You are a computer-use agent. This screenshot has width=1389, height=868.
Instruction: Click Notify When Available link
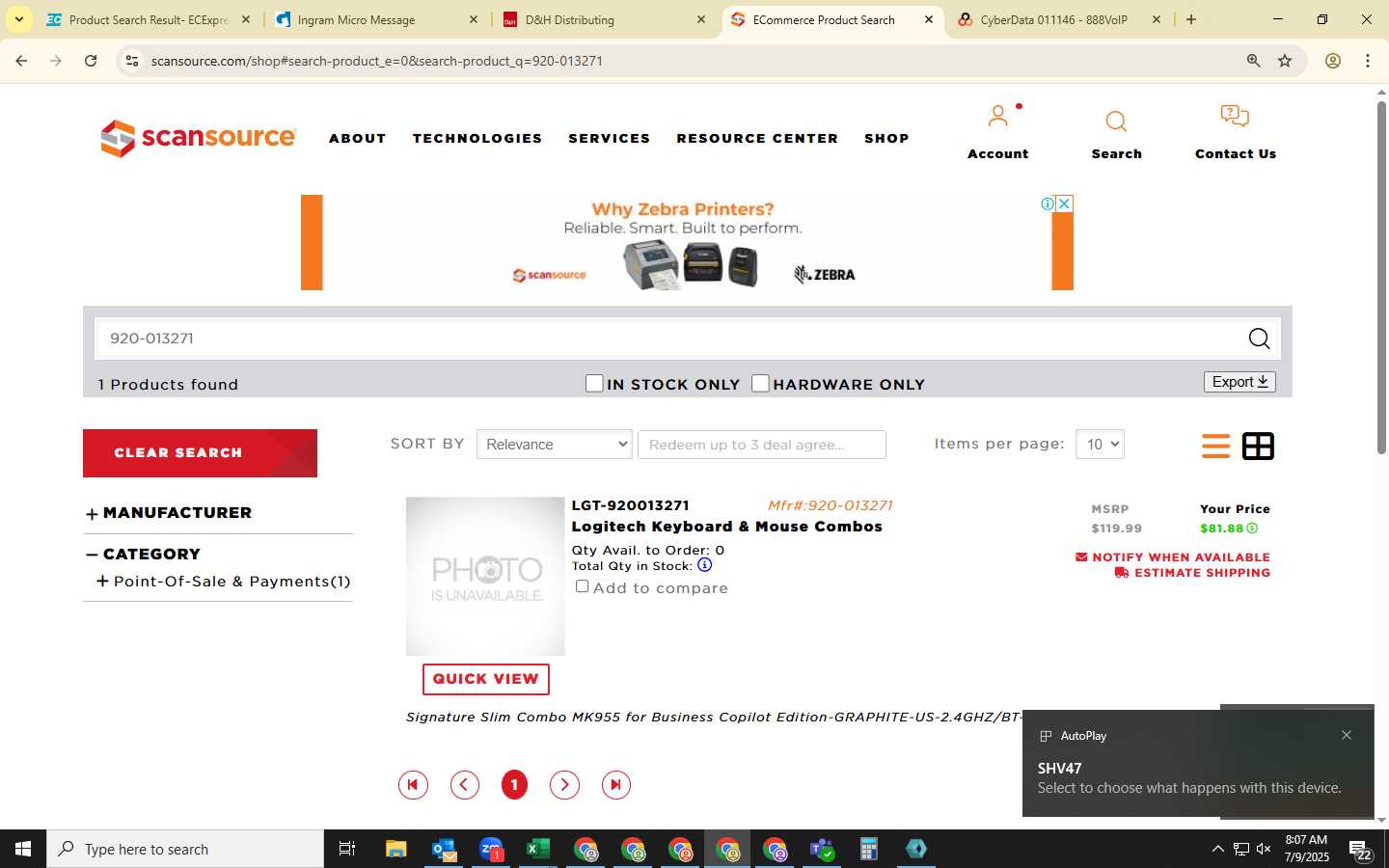click(1173, 557)
